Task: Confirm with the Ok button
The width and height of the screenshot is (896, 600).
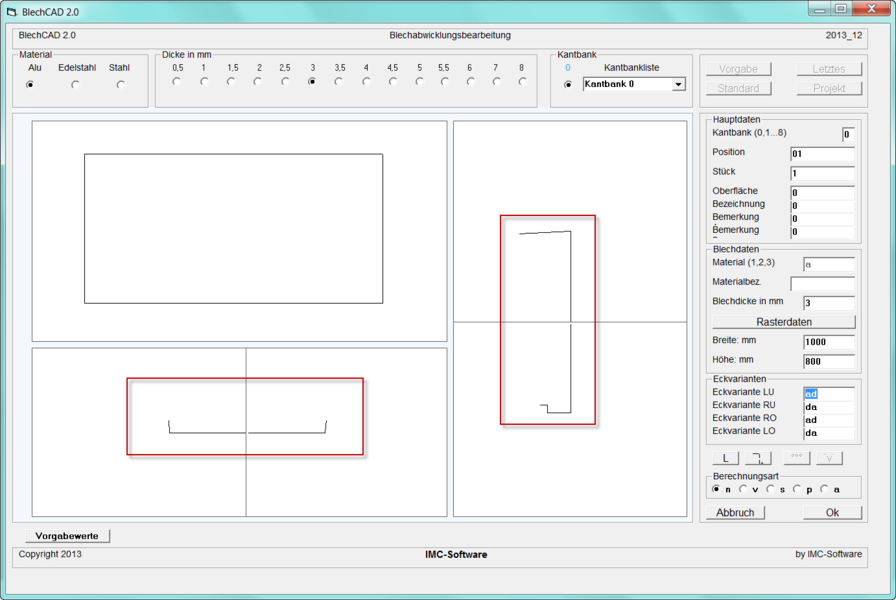Action: pyautogui.click(x=833, y=513)
